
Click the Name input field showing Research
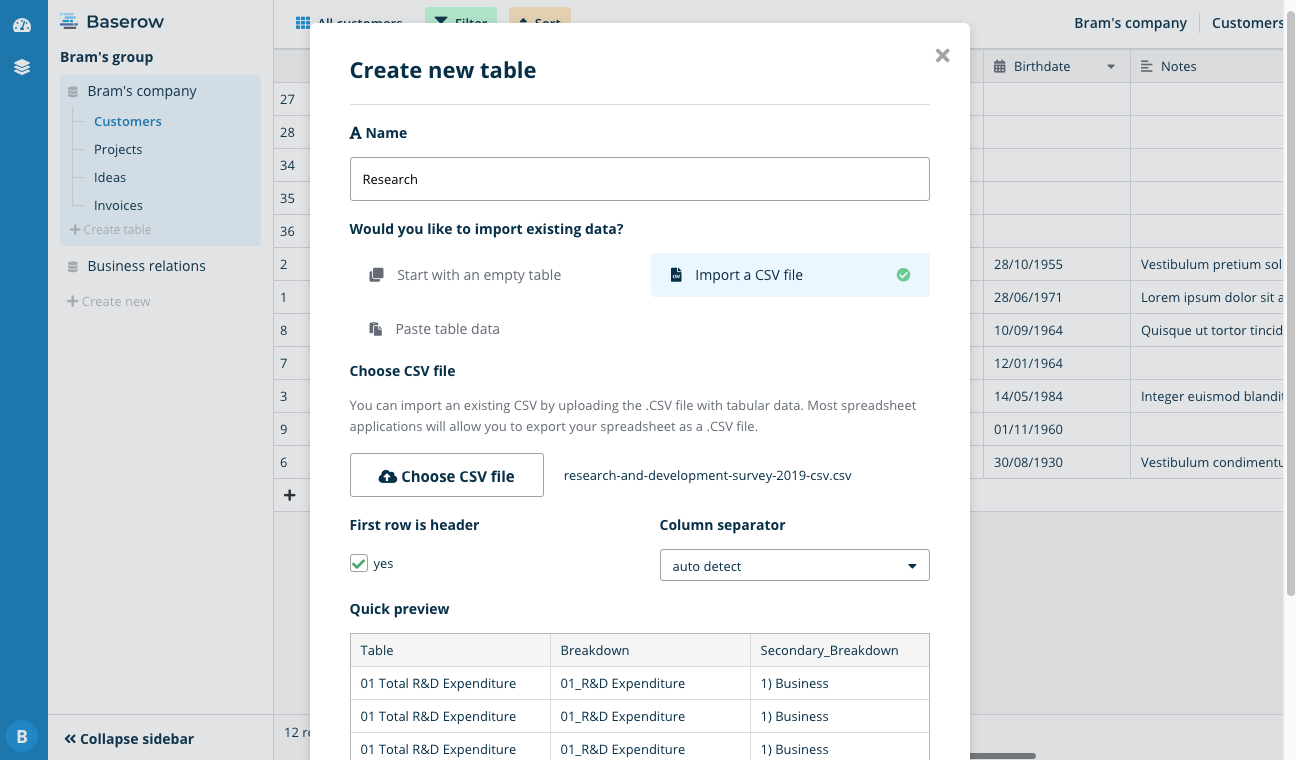(x=639, y=178)
